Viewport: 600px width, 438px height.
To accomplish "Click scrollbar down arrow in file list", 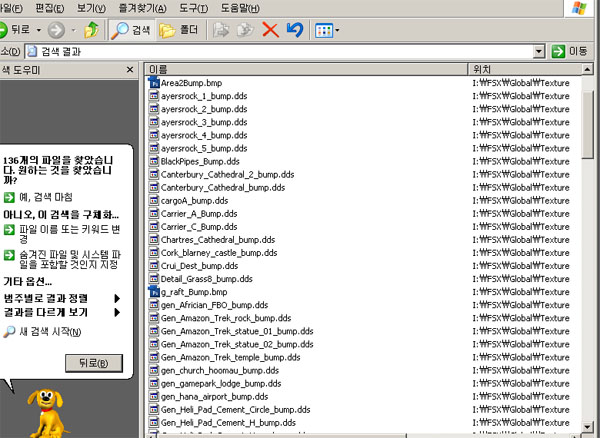I will tap(587, 427).
